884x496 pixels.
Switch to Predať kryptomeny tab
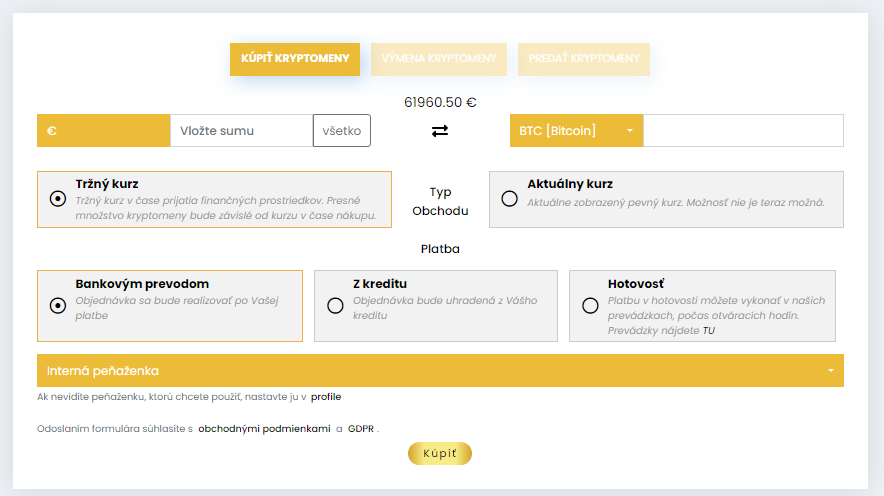[x=583, y=59]
